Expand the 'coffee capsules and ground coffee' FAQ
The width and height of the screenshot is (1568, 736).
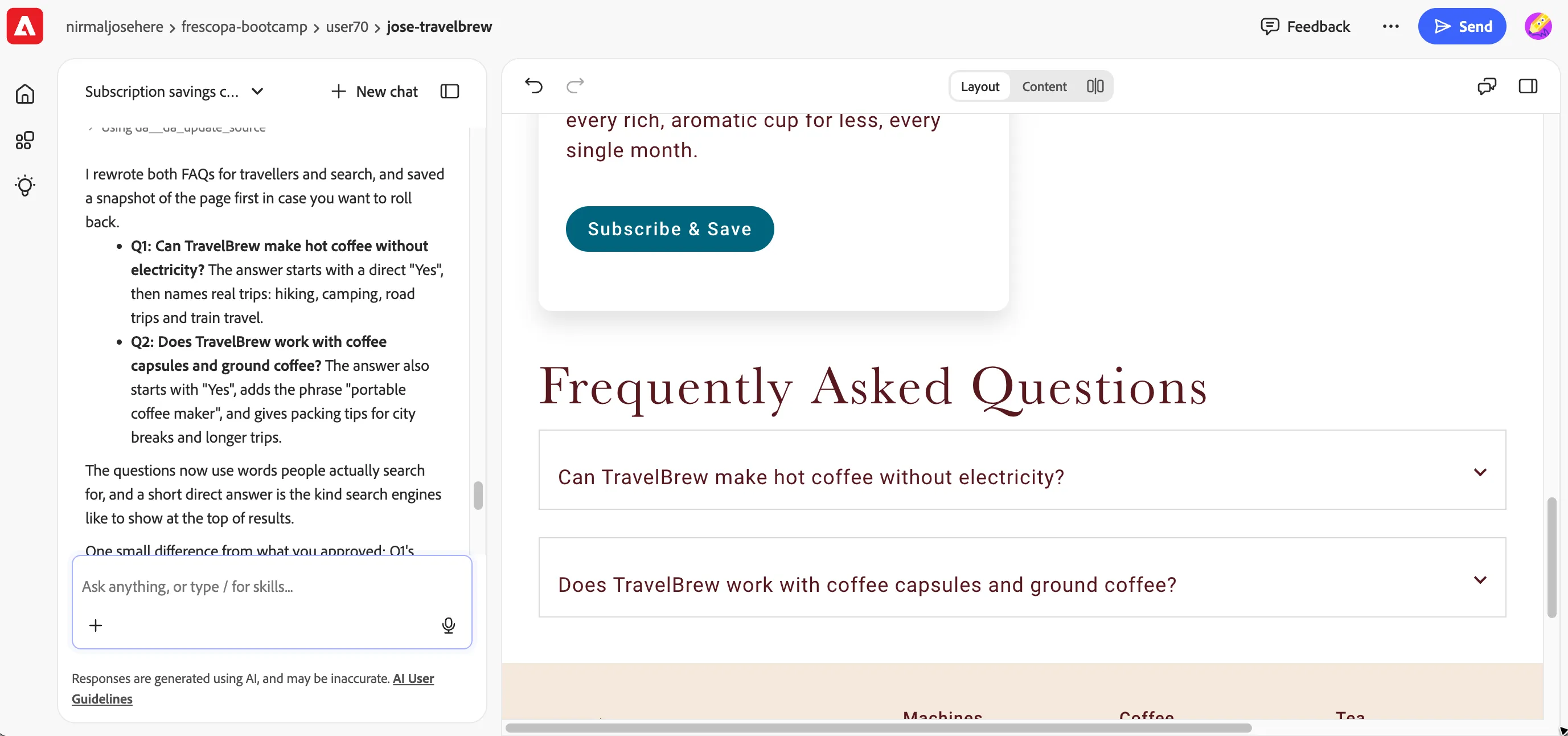pyautogui.click(x=1022, y=577)
